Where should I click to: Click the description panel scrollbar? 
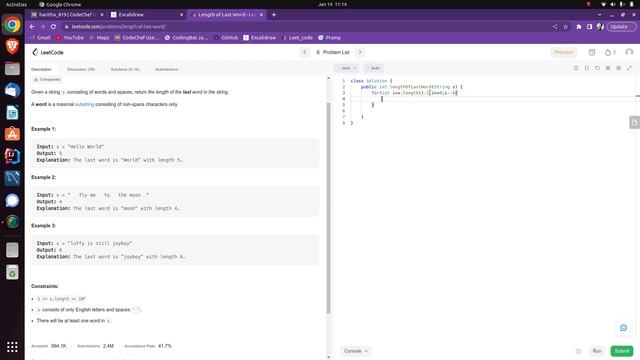(x=329, y=208)
